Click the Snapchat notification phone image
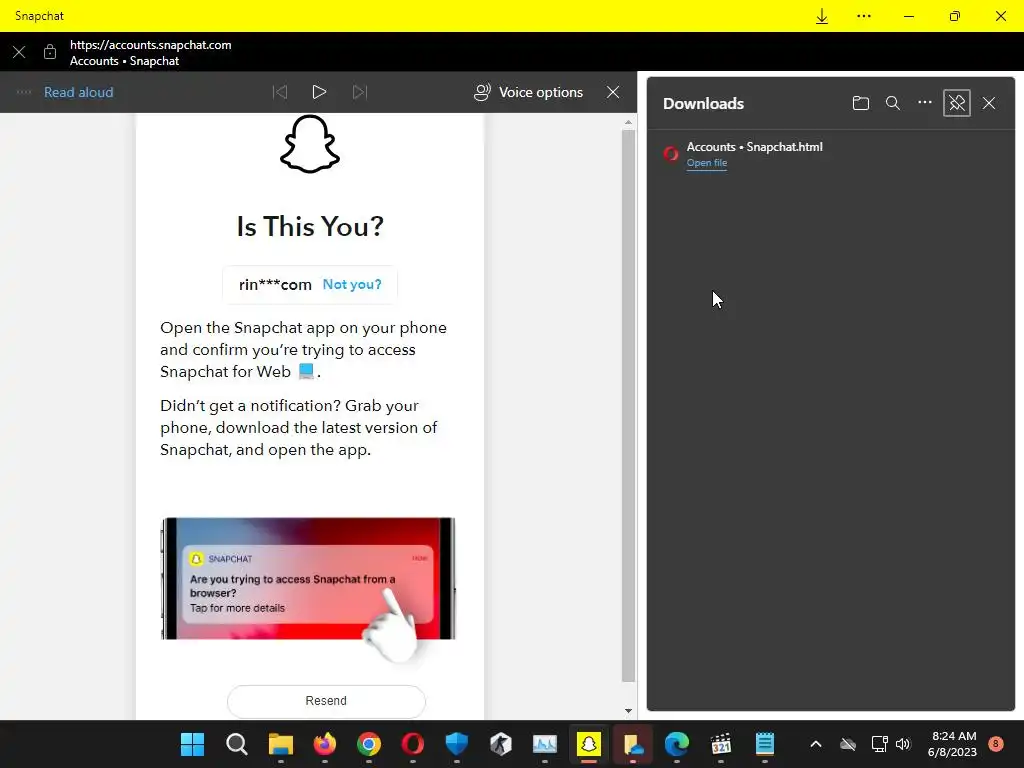The image size is (1024, 768). 308,579
